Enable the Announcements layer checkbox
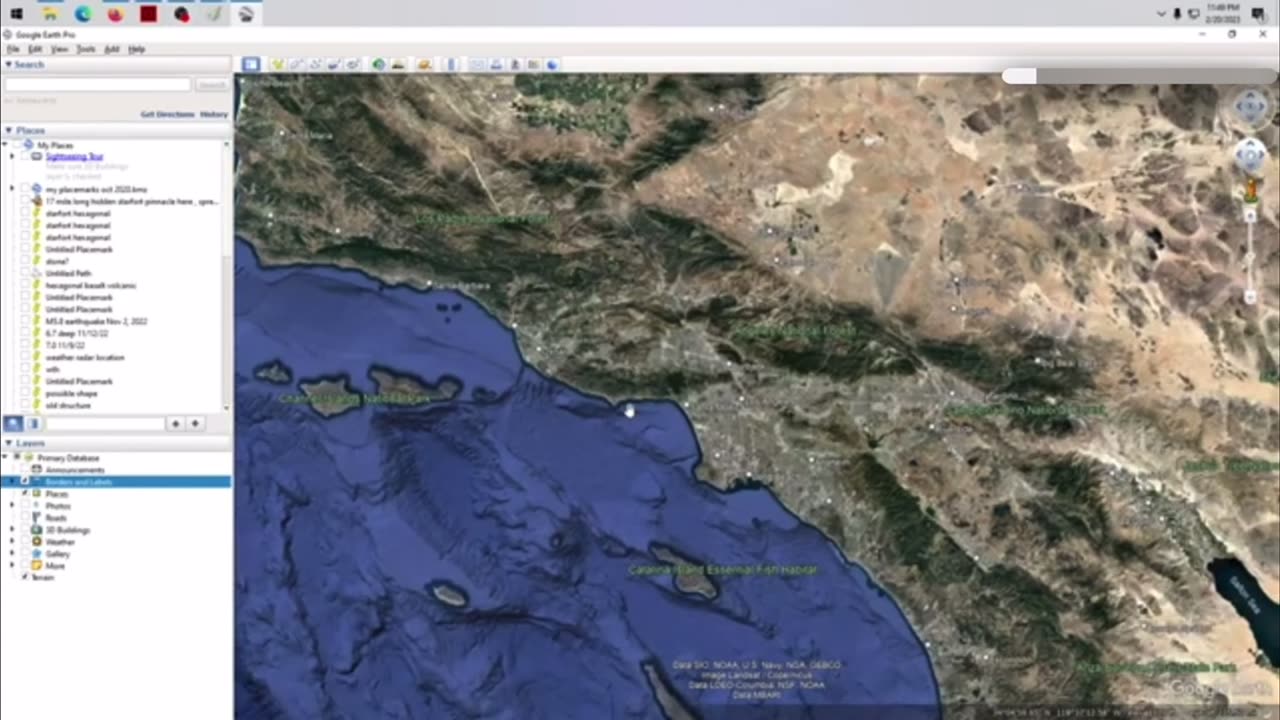Viewport: 1280px width, 720px height. (26, 470)
